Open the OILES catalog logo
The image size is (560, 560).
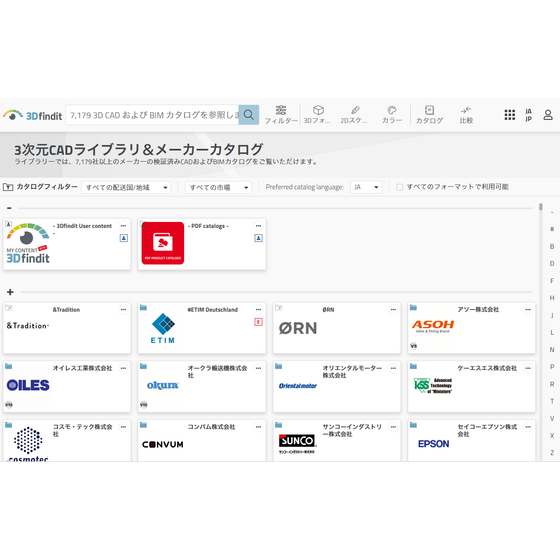tap(28, 385)
